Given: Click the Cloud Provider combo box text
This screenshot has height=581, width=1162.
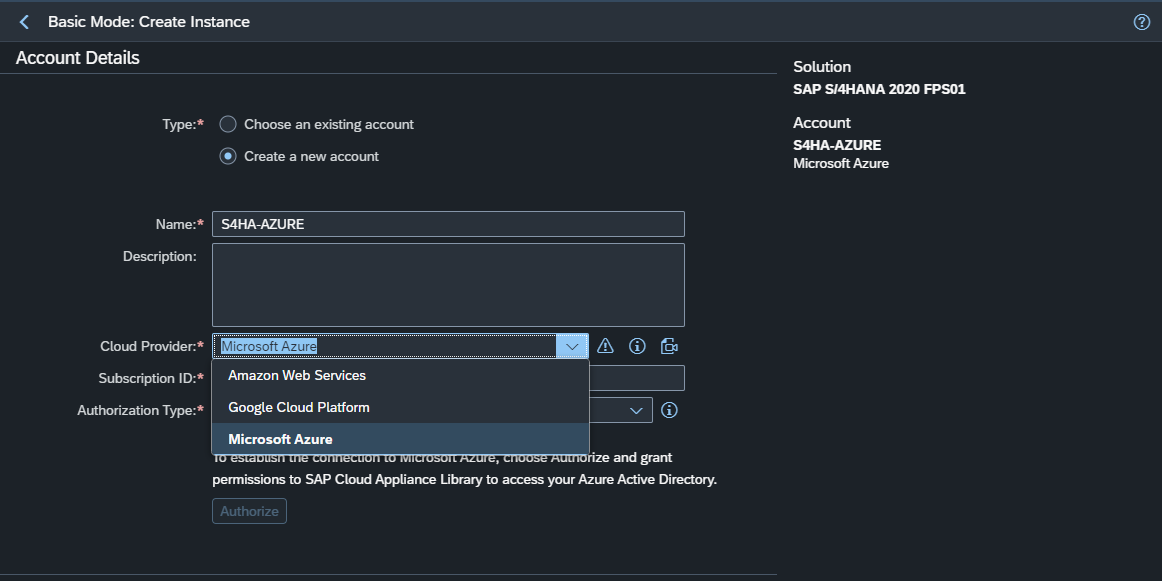Looking at the screenshot, I should (385, 346).
